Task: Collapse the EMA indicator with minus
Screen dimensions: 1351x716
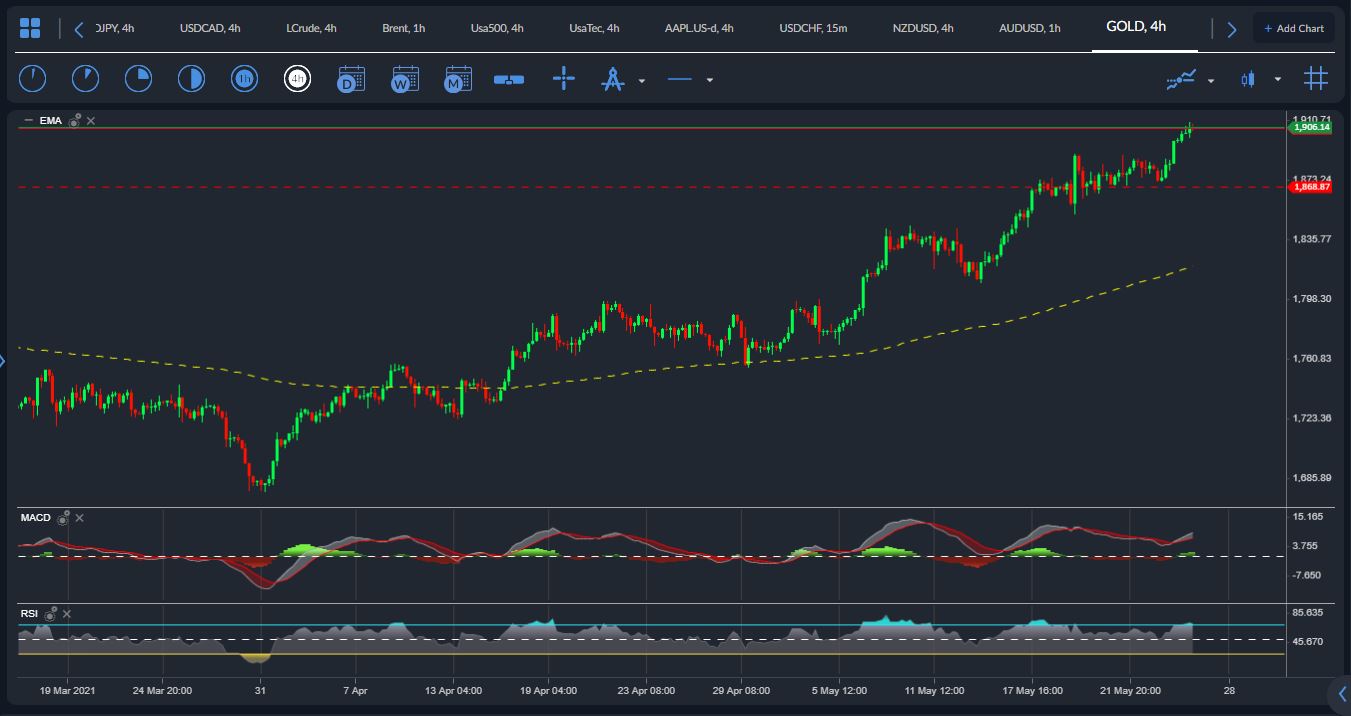Action: [x=28, y=121]
